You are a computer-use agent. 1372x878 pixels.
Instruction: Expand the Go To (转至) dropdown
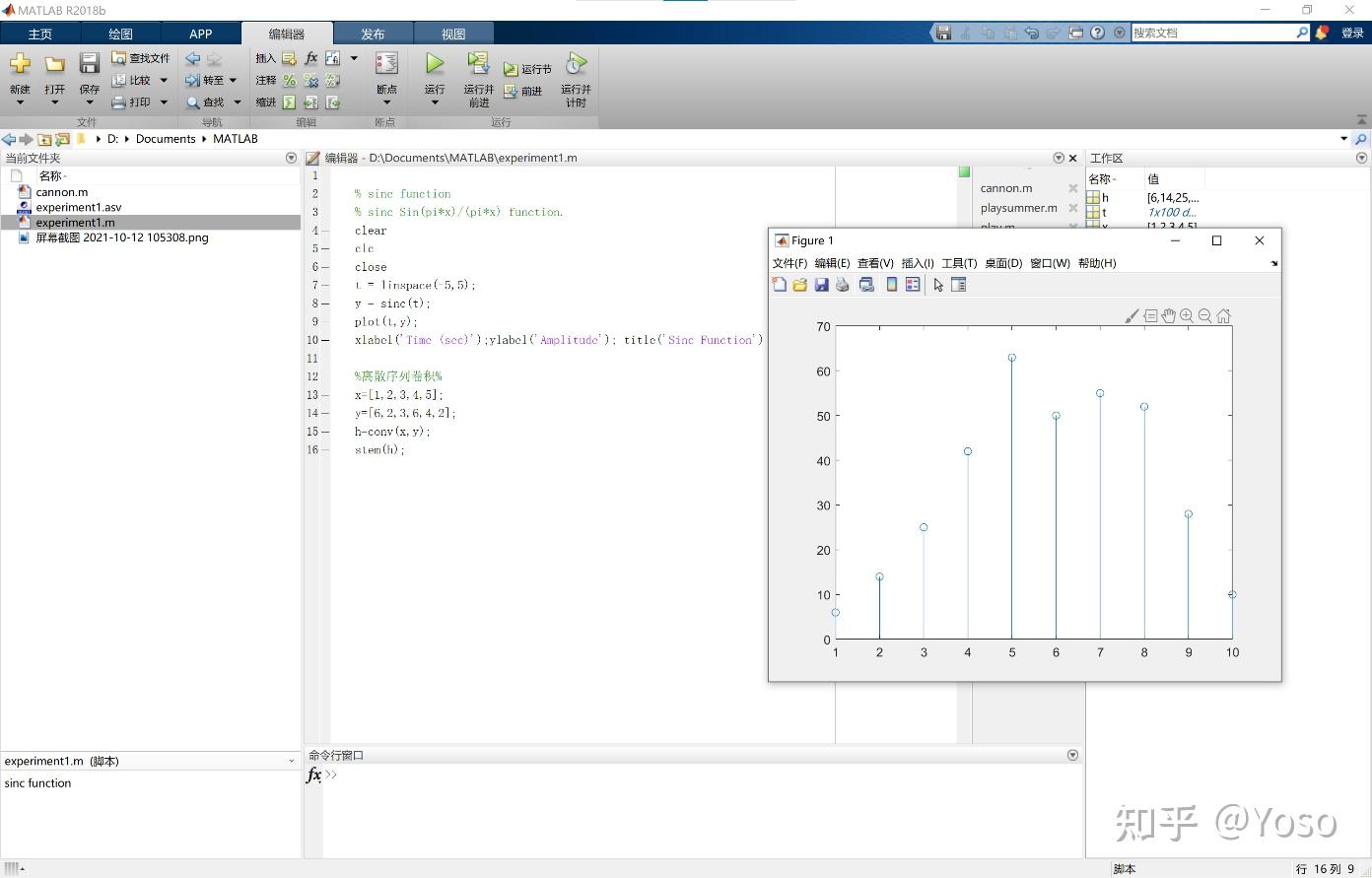(x=233, y=81)
